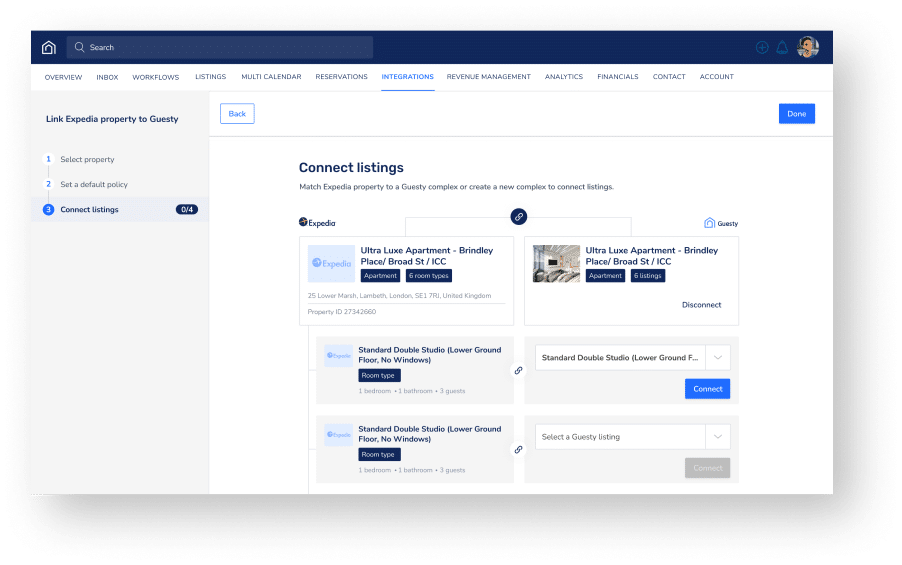
Task: Click link icon beside first Standard Double Studio
Action: tap(518, 371)
